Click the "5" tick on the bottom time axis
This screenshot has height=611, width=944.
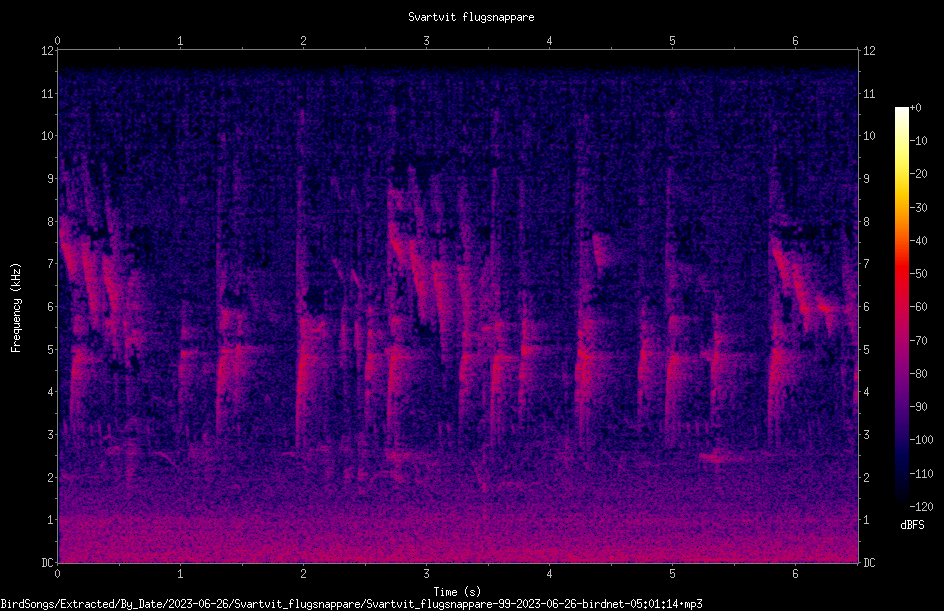pyautogui.click(x=672, y=574)
